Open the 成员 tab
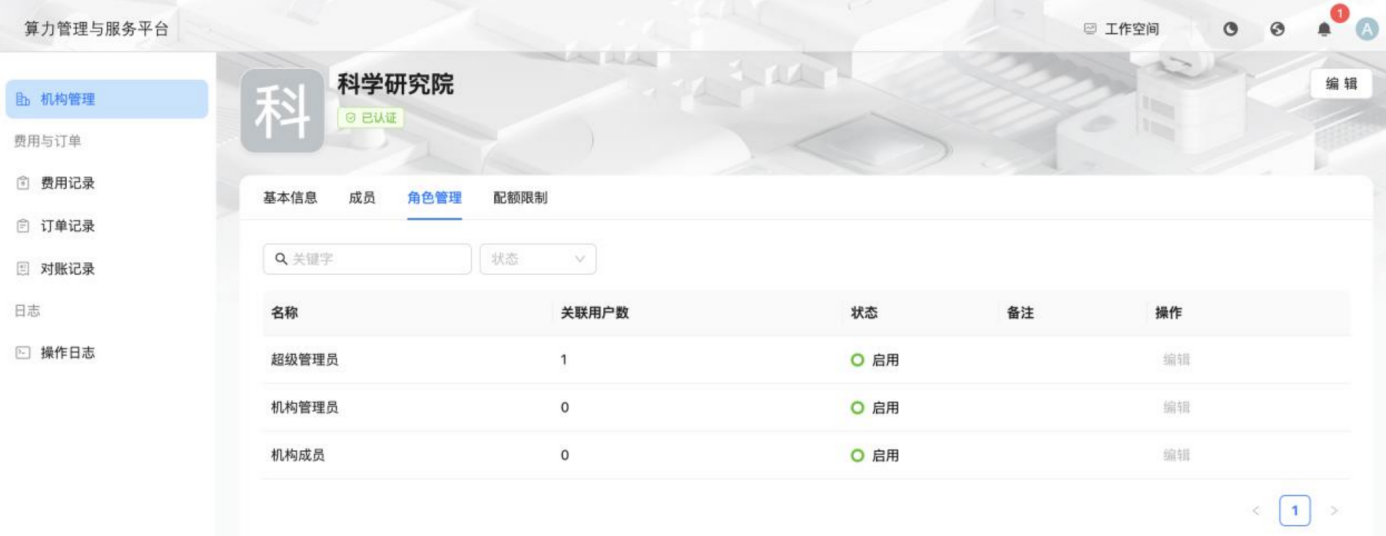This screenshot has height=536, width=1386. point(362,198)
